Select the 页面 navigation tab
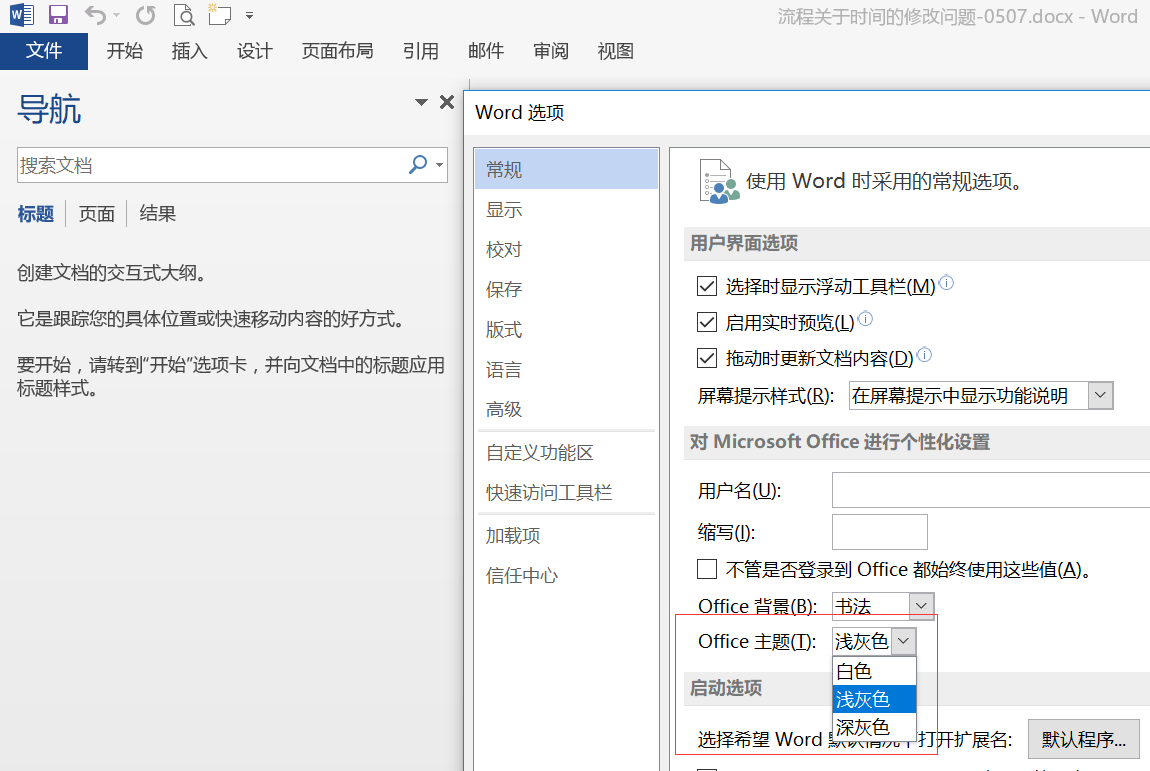The image size is (1150, 771). pos(97,214)
